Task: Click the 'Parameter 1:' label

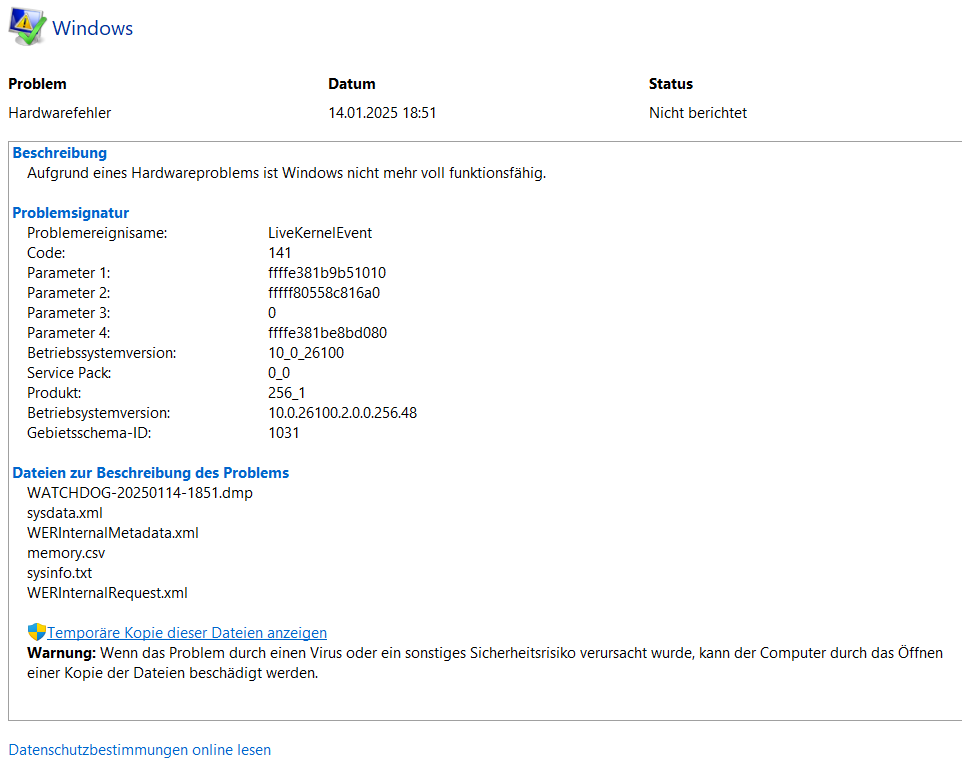Action: coord(69,273)
